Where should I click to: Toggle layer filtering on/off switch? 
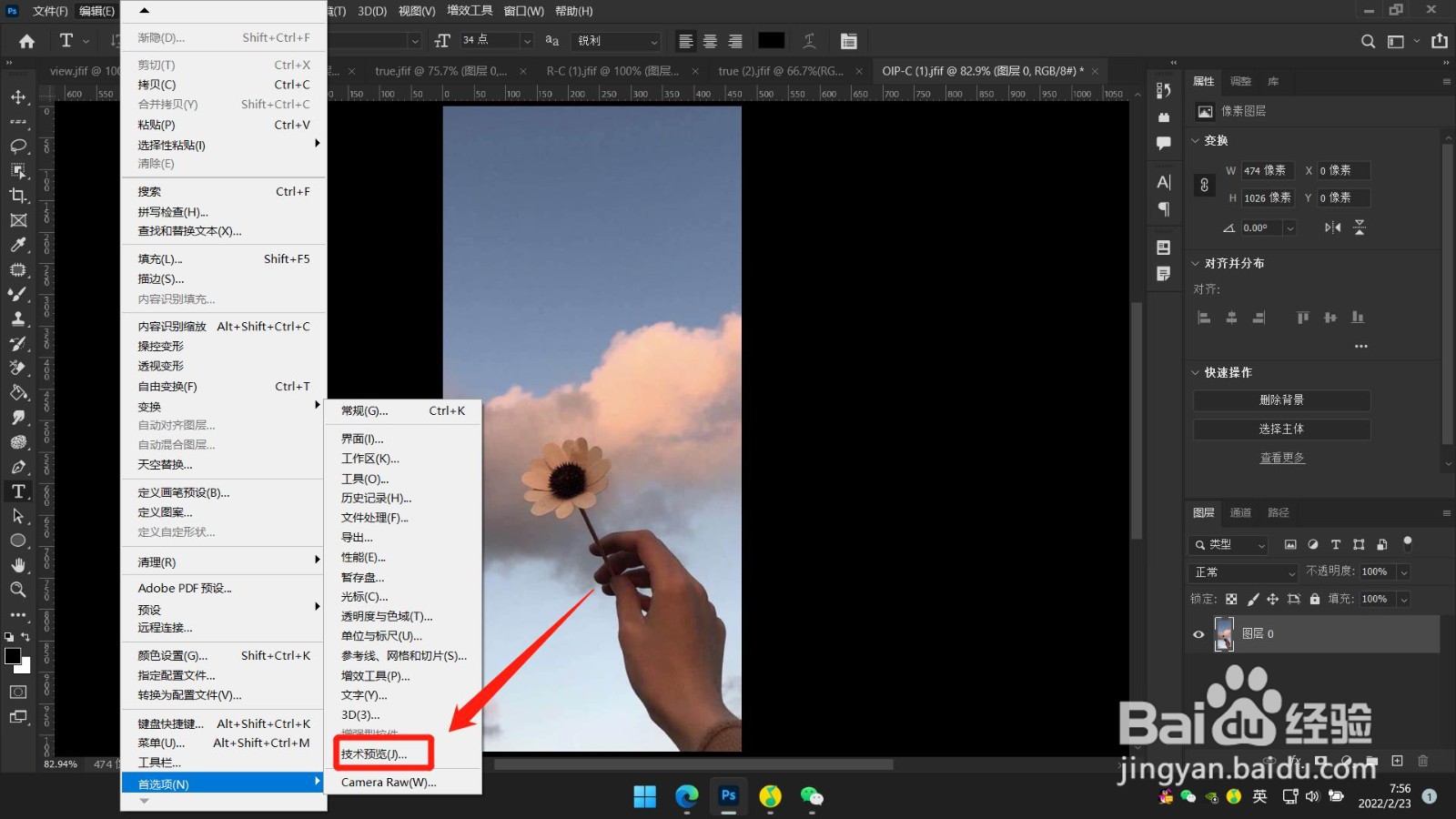click(1408, 544)
